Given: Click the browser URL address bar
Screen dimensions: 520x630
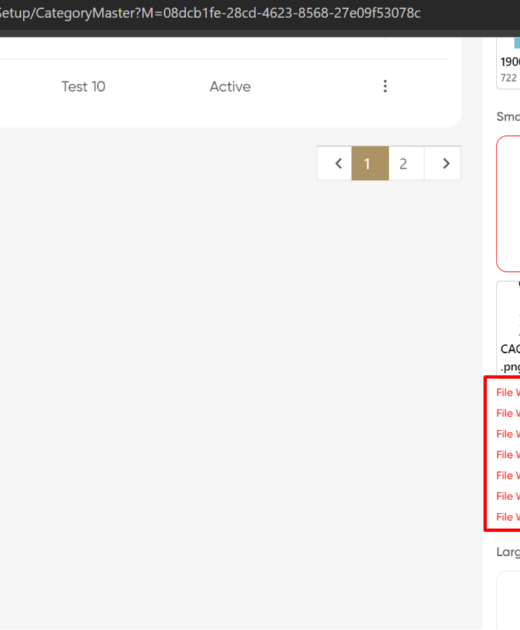Looking at the screenshot, I should point(209,13).
